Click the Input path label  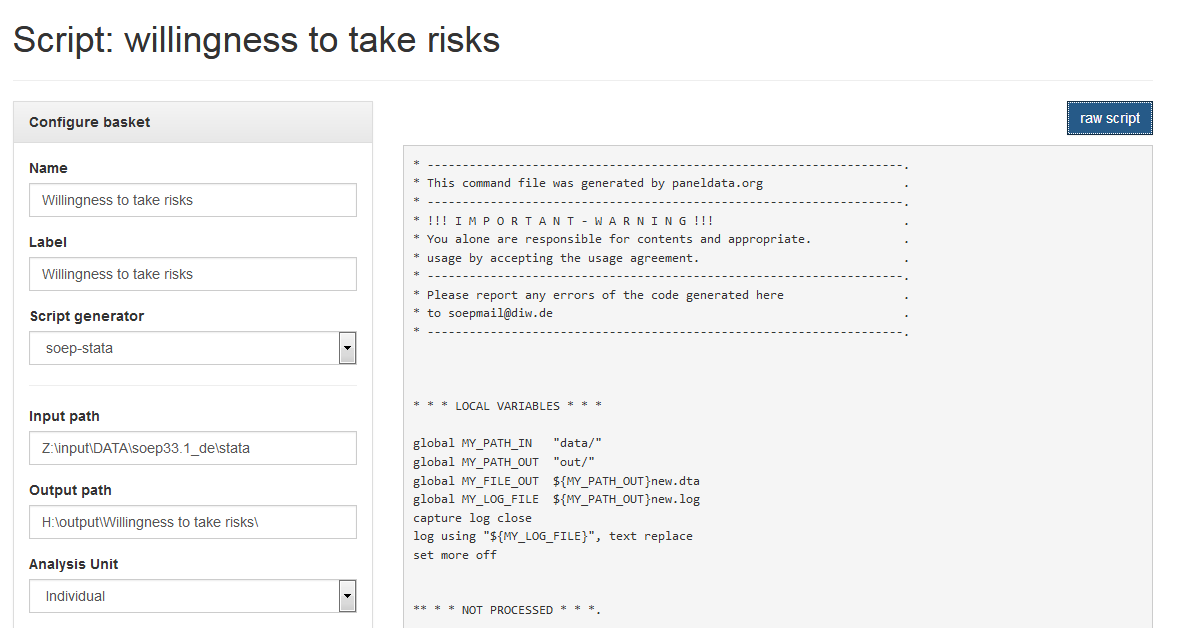pyautogui.click(x=64, y=416)
